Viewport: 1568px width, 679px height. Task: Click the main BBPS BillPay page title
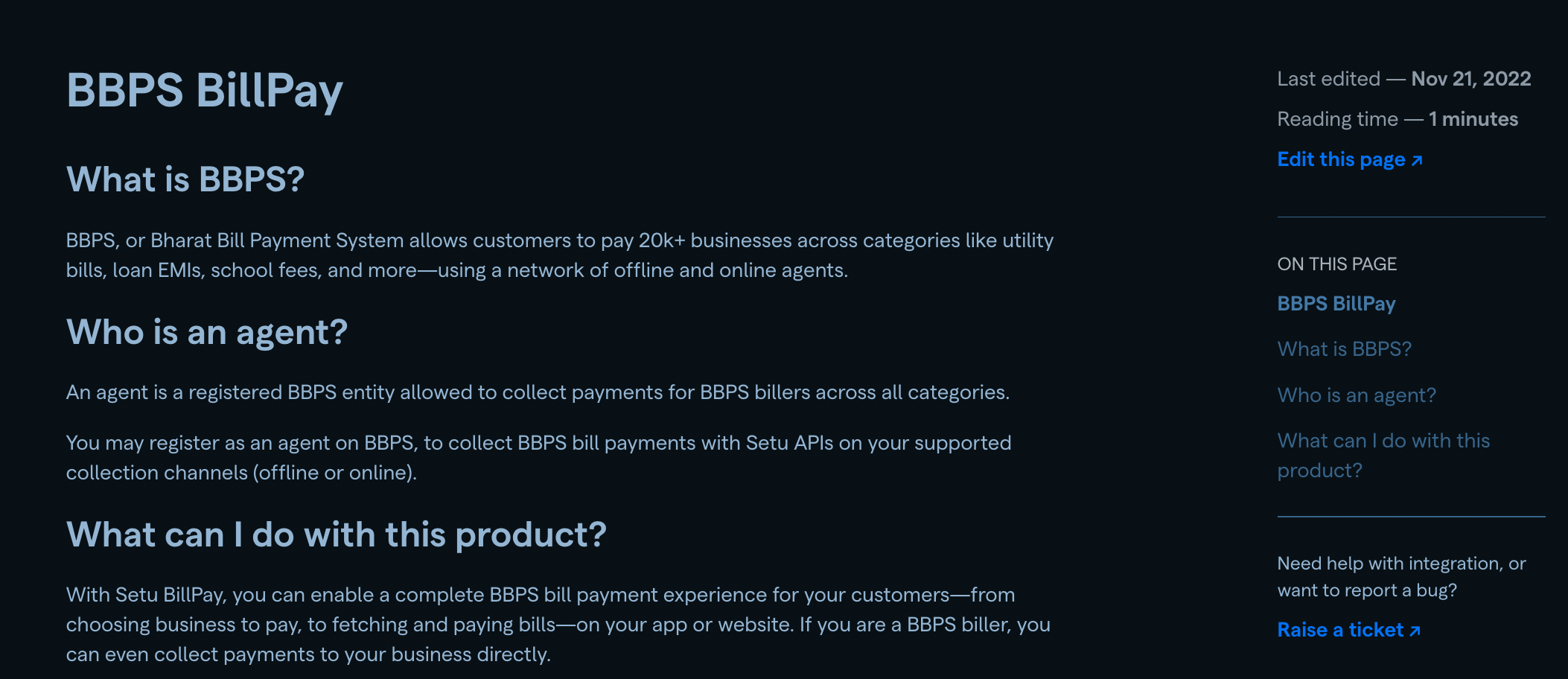pyautogui.click(x=204, y=90)
